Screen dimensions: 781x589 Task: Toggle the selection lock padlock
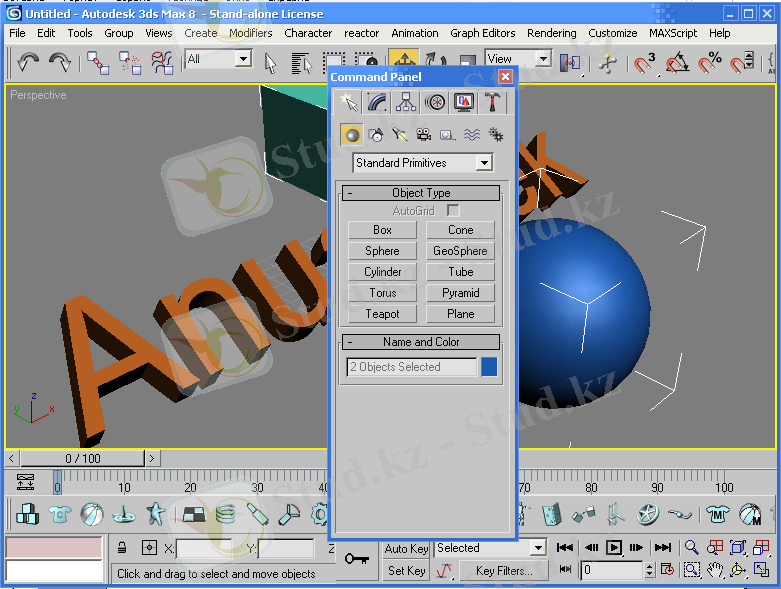(x=122, y=548)
